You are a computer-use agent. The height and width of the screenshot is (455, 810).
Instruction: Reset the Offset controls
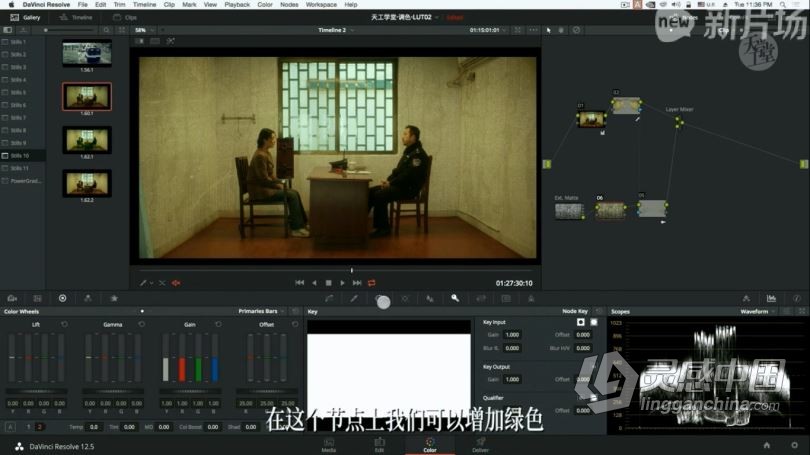click(295, 324)
